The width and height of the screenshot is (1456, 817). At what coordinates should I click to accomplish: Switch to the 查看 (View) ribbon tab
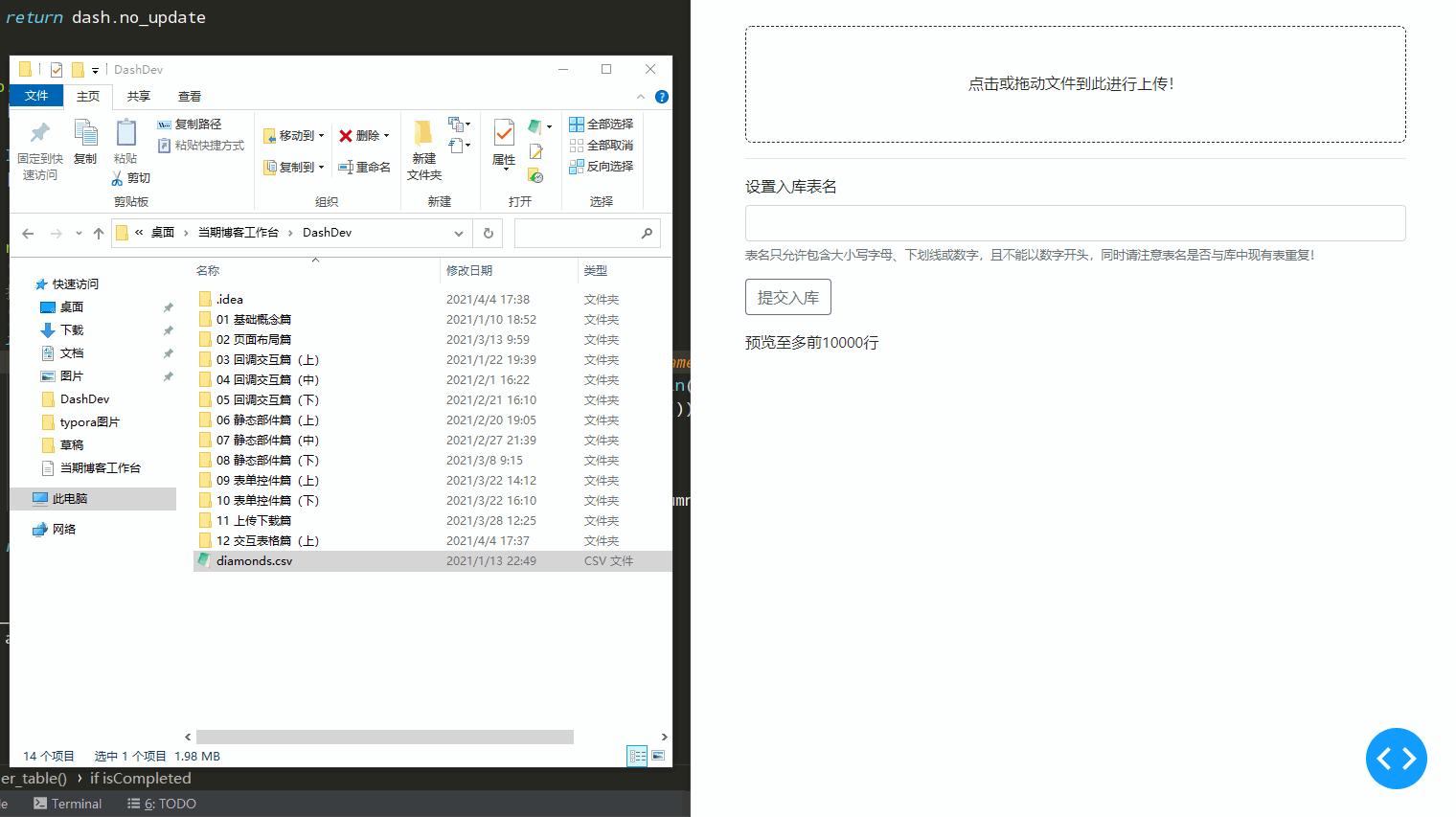[190, 97]
